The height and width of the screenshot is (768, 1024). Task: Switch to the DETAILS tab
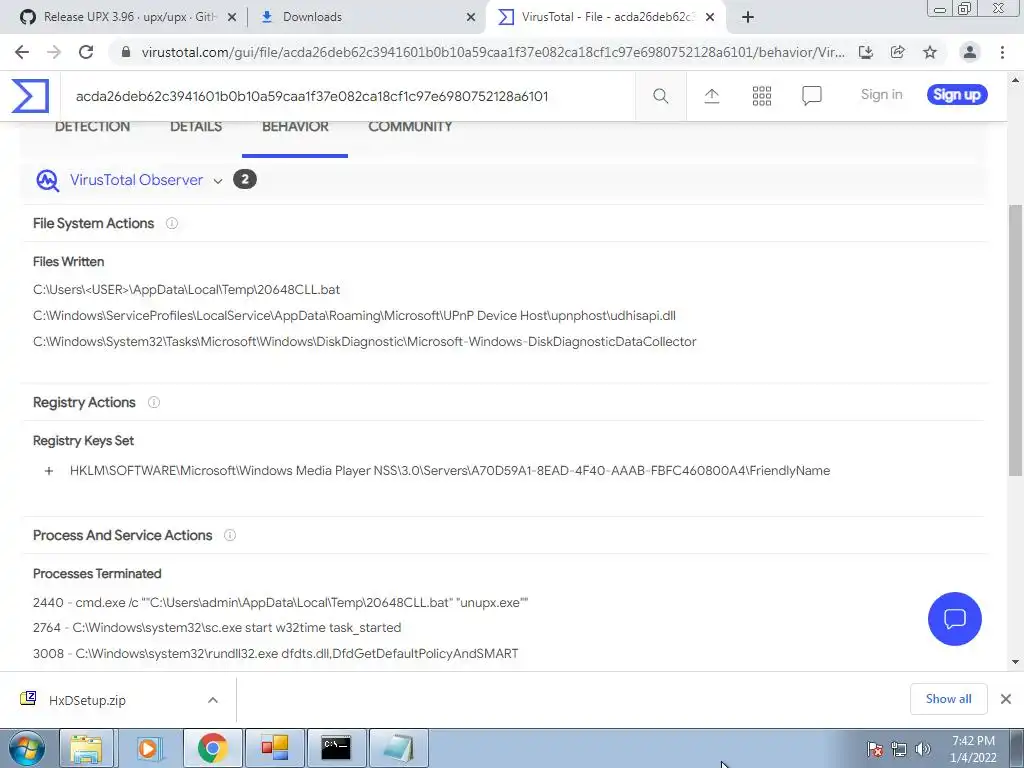[x=196, y=127]
